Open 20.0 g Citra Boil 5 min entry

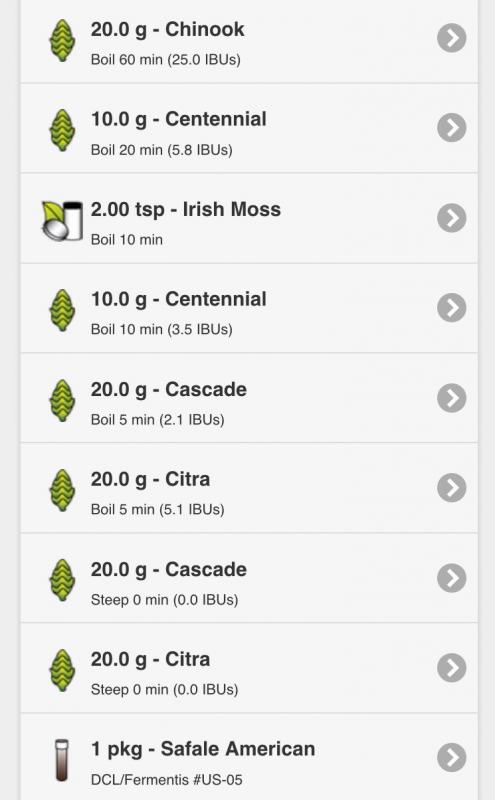(x=249, y=488)
